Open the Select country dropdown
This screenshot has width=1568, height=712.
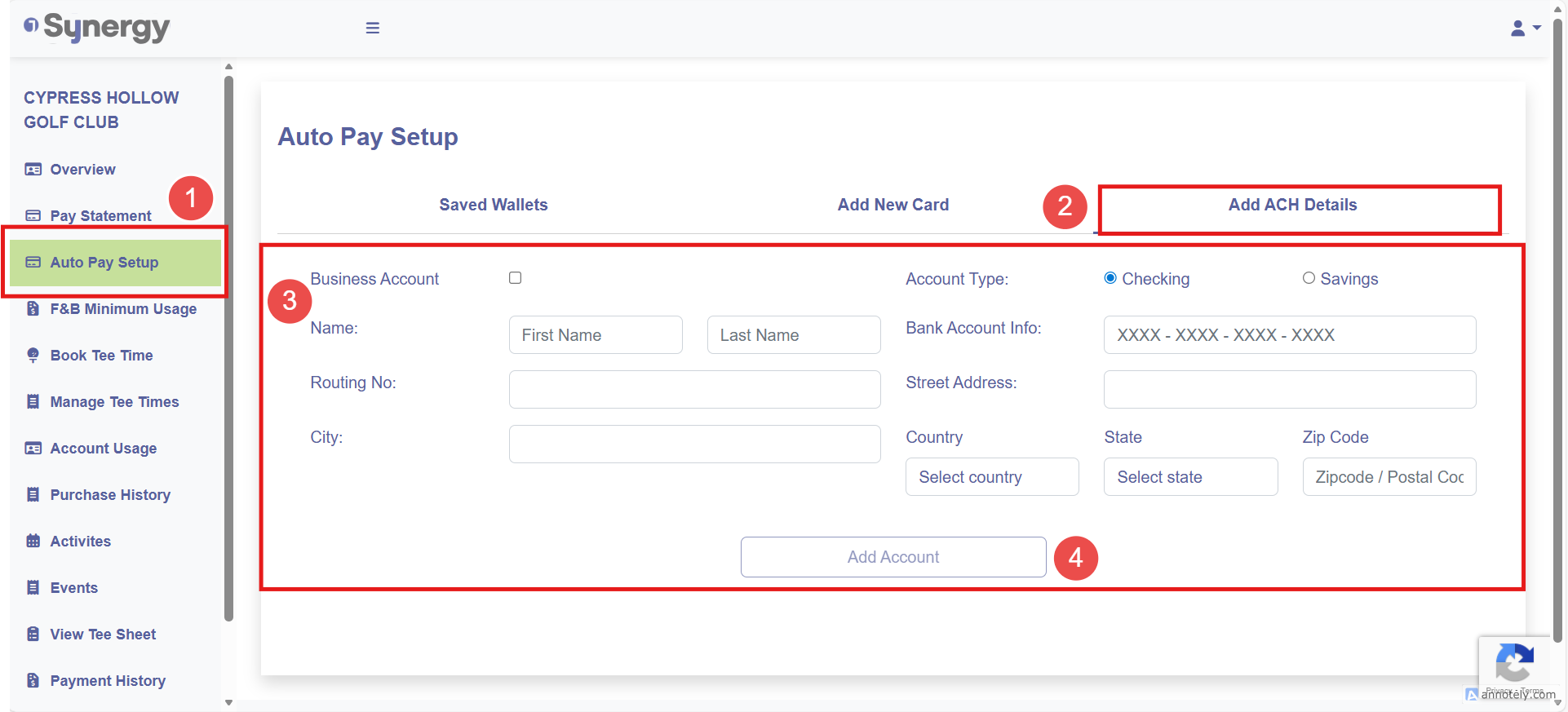pyautogui.click(x=991, y=477)
